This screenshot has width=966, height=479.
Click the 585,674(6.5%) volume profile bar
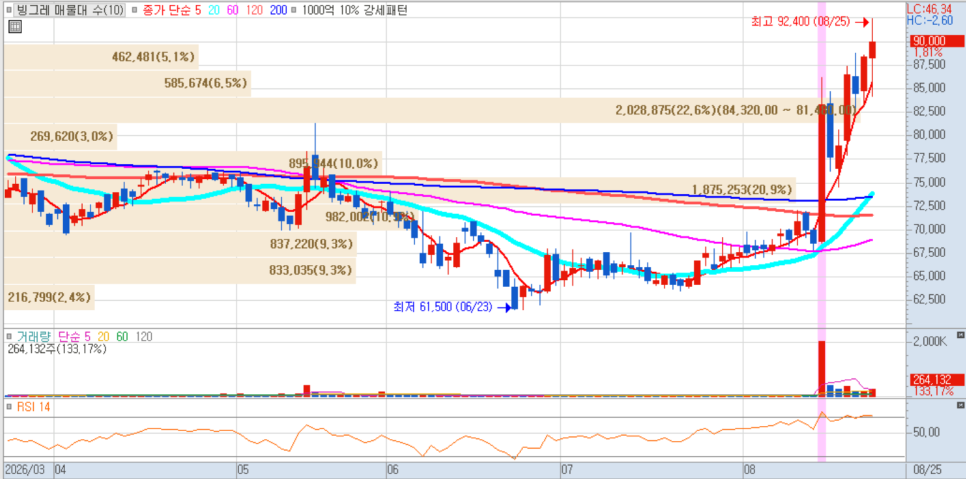click(x=128, y=83)
